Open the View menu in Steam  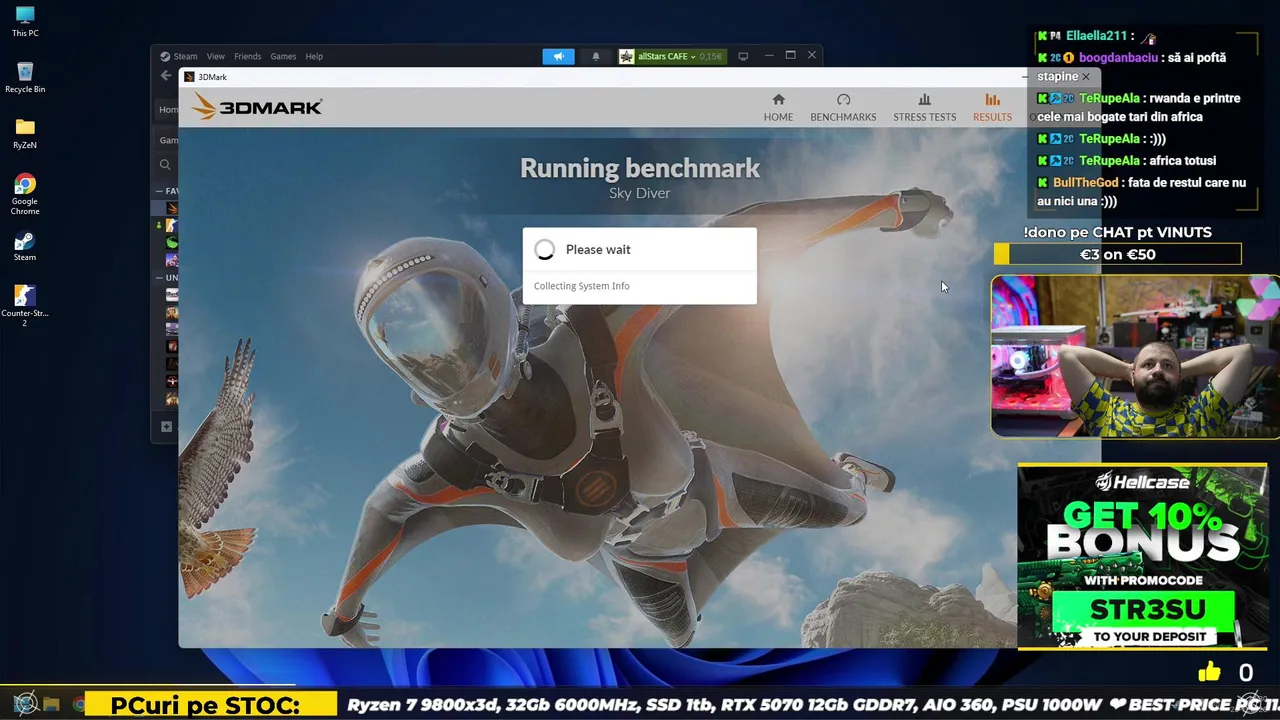216,56
